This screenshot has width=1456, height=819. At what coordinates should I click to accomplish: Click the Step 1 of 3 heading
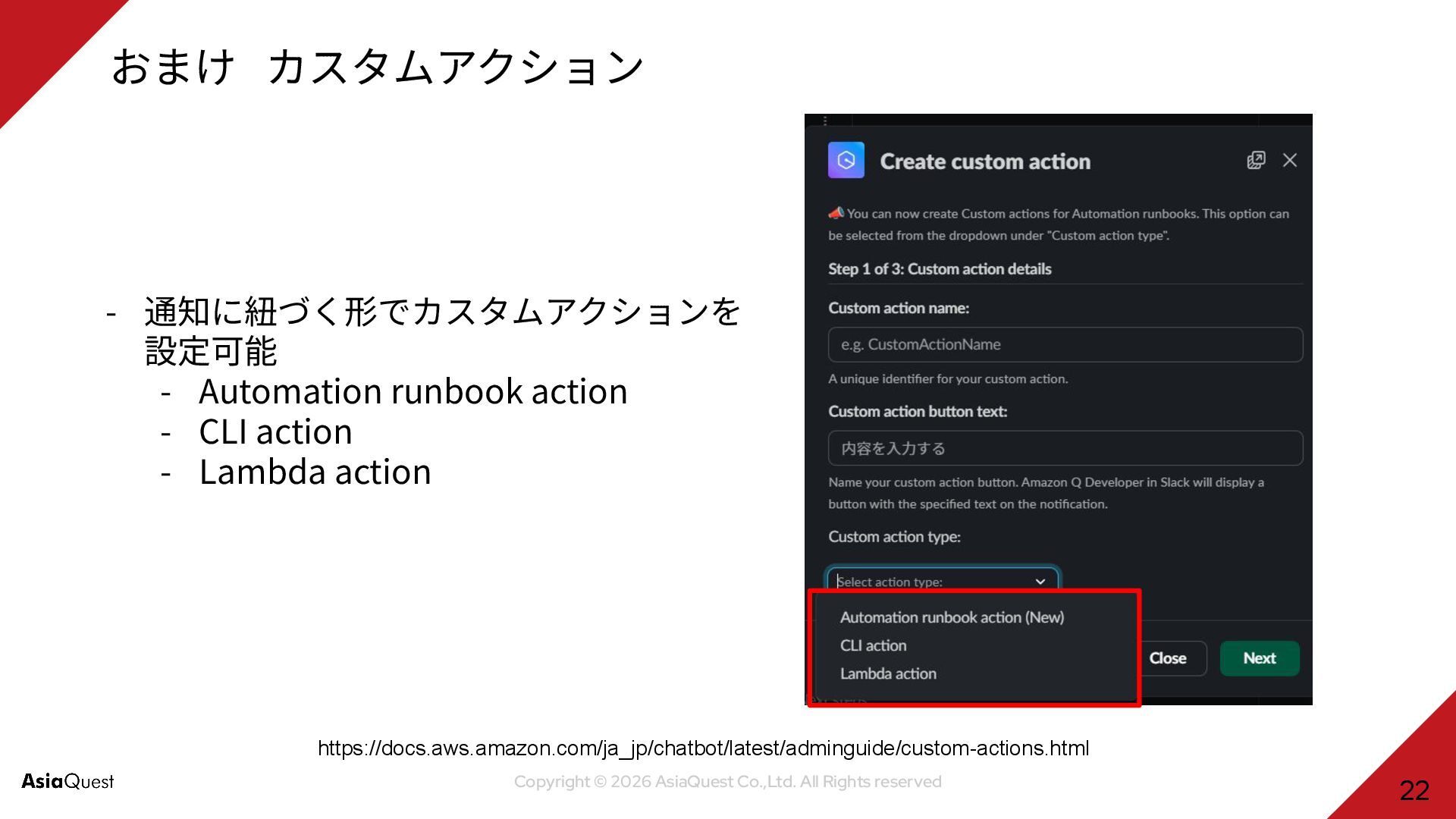tap(940, 269)
